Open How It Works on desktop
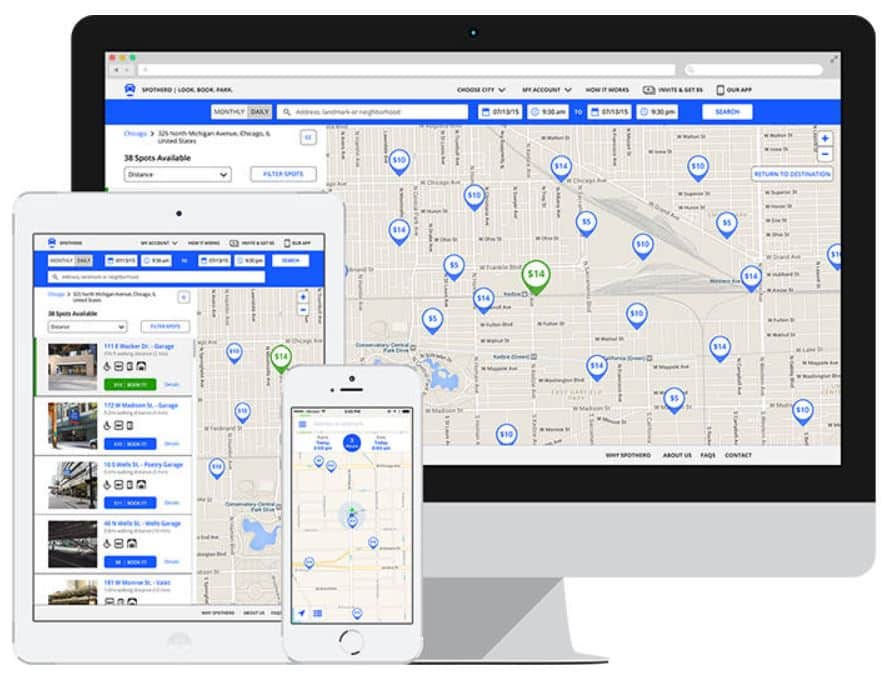 608,90
